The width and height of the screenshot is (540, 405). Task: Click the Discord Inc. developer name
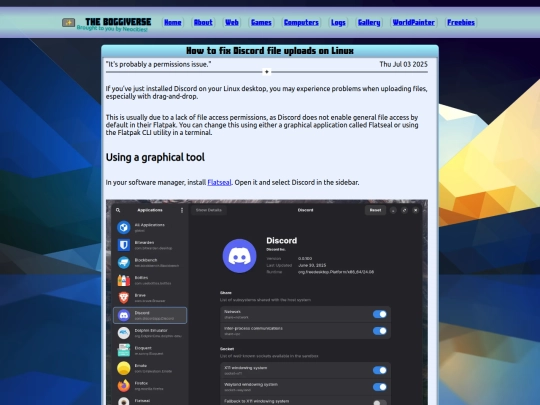coord(276,249)
